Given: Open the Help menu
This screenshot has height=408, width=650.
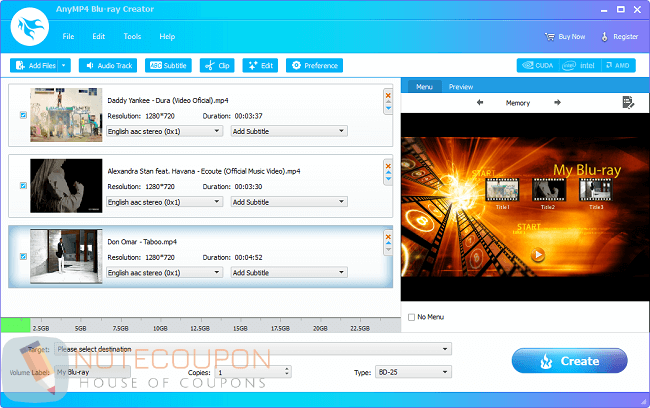Looking at the screenshot, I should coord(167,36).
